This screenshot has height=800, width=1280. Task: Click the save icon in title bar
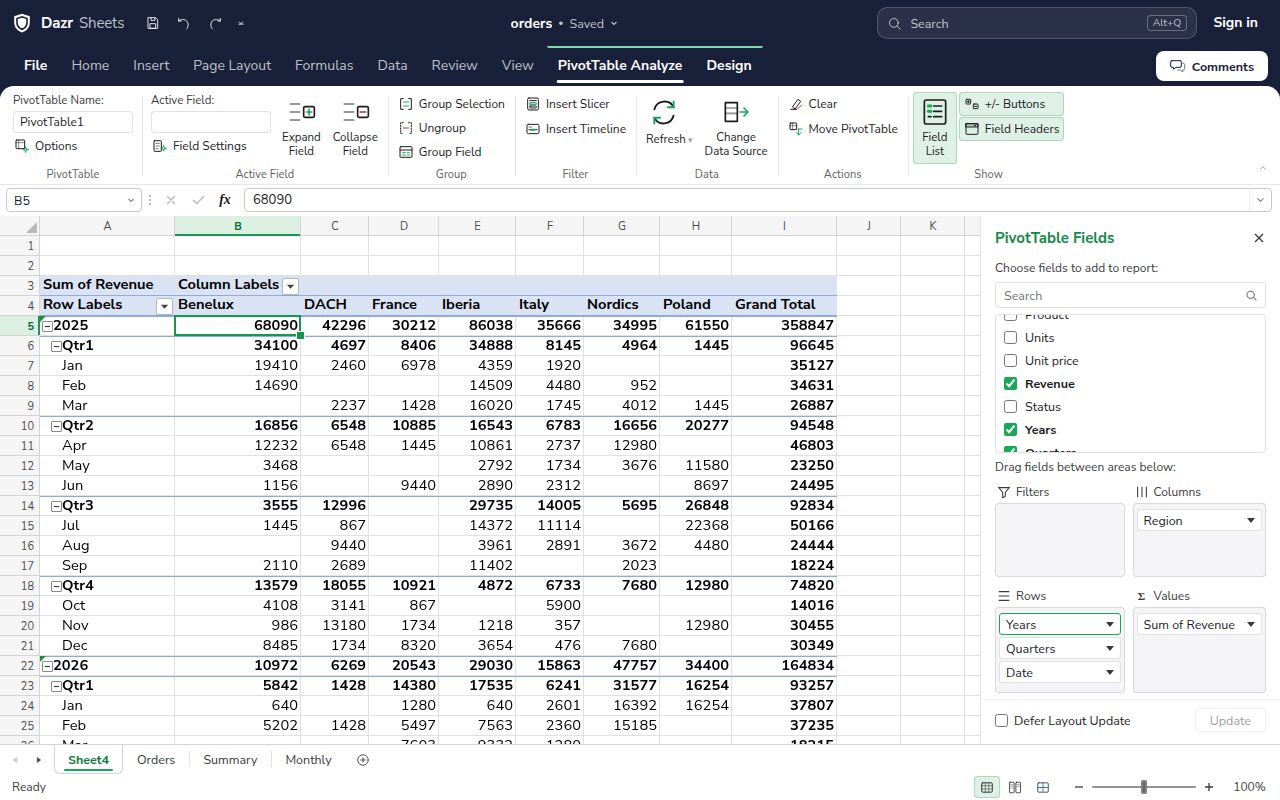[x=152, y=23]
